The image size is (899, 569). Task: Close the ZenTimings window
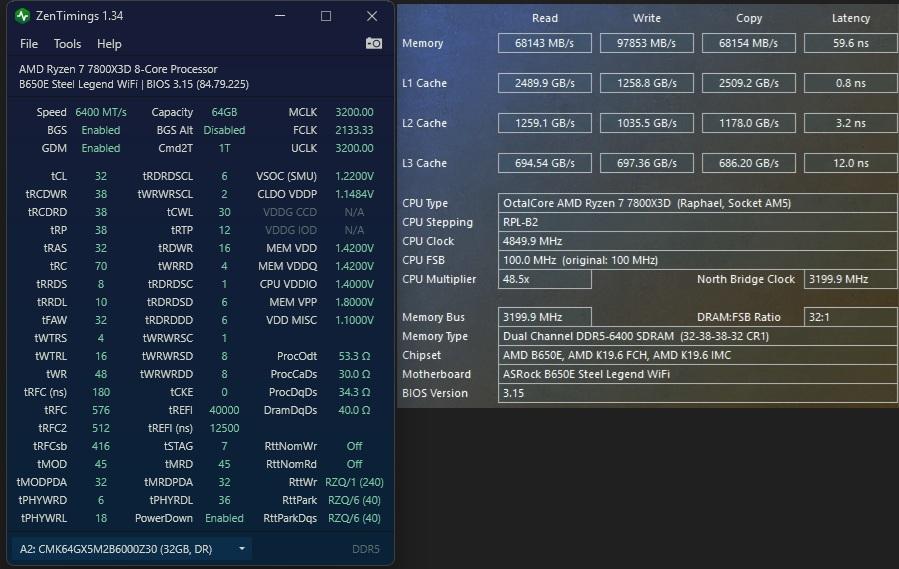click(372, 16)
